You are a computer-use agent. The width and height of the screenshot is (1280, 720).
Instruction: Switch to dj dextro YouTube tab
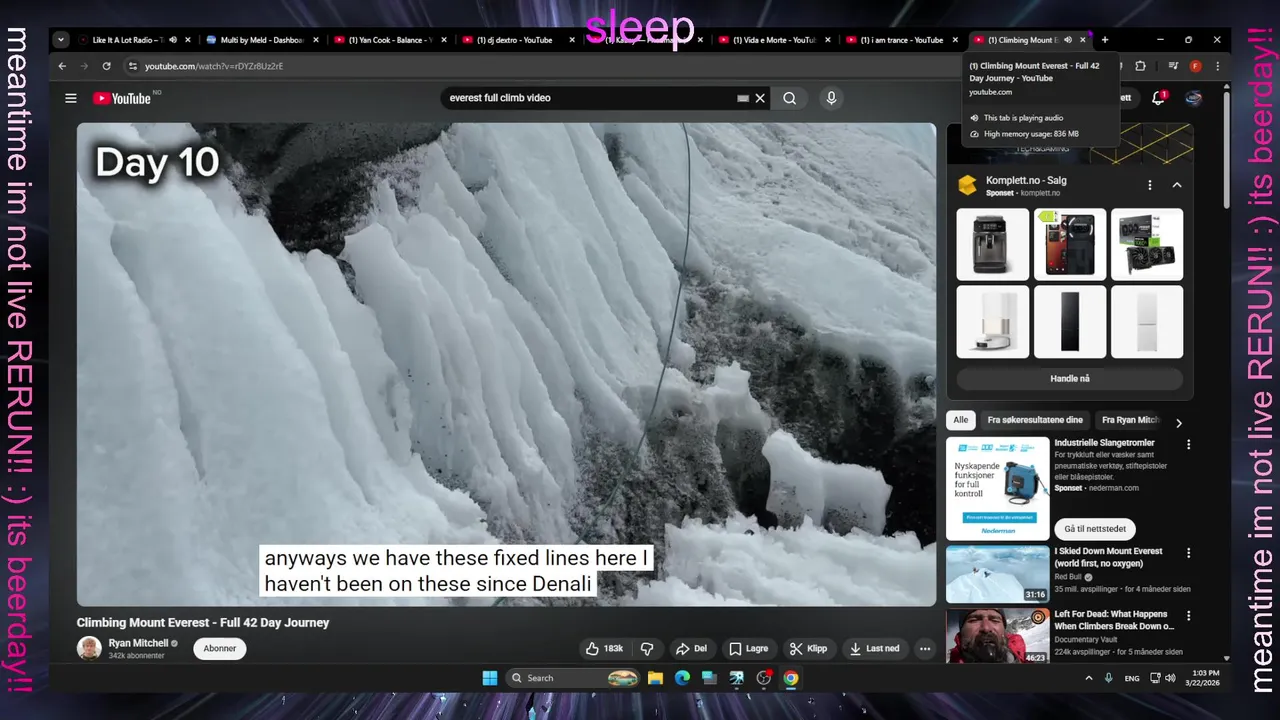click(518, 40)
